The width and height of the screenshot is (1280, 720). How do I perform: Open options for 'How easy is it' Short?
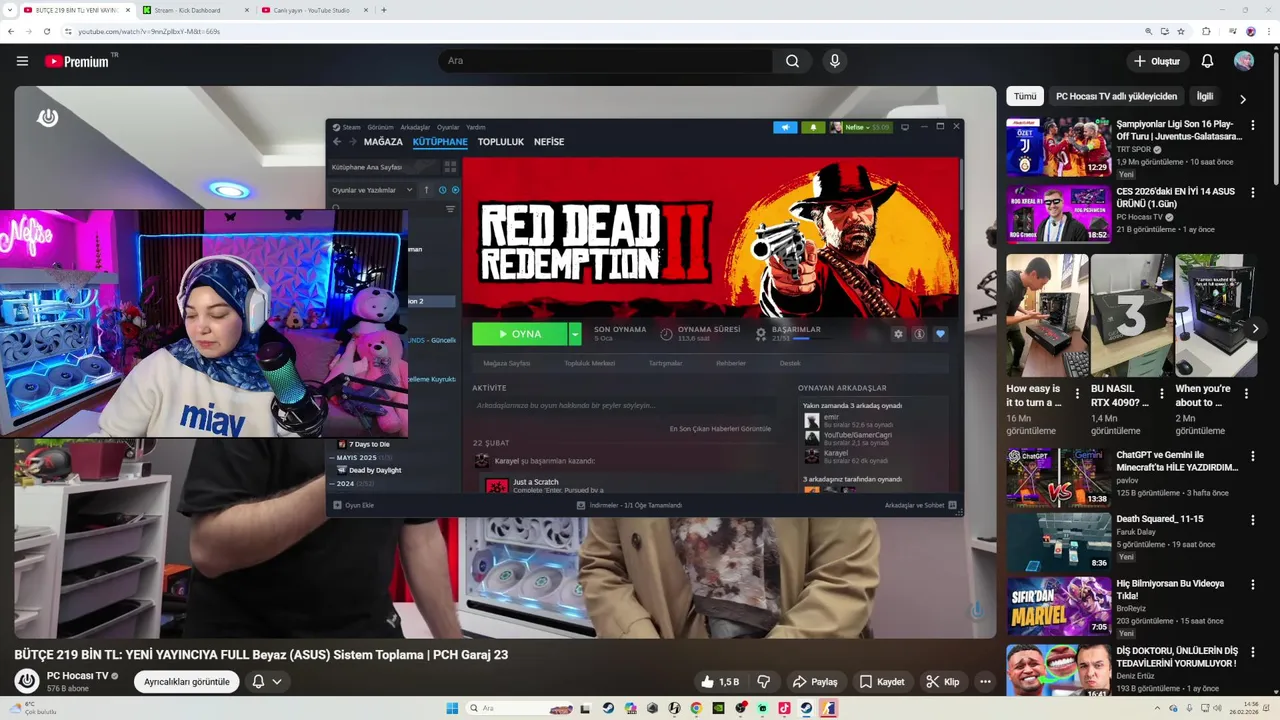point(1077,394)
